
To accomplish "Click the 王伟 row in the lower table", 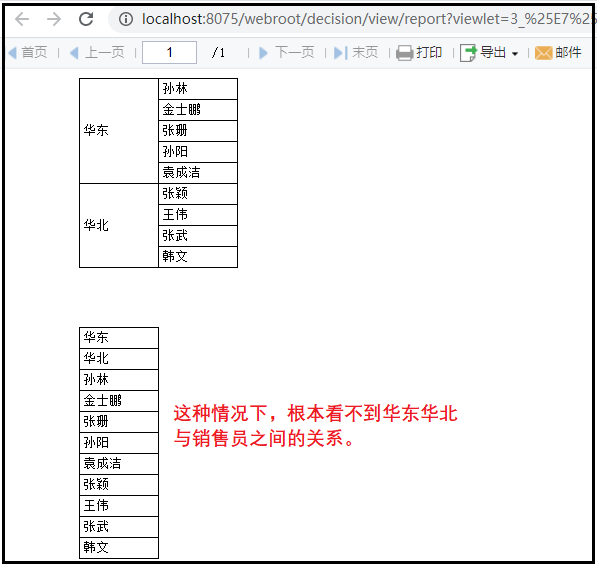I will (119, 506).
